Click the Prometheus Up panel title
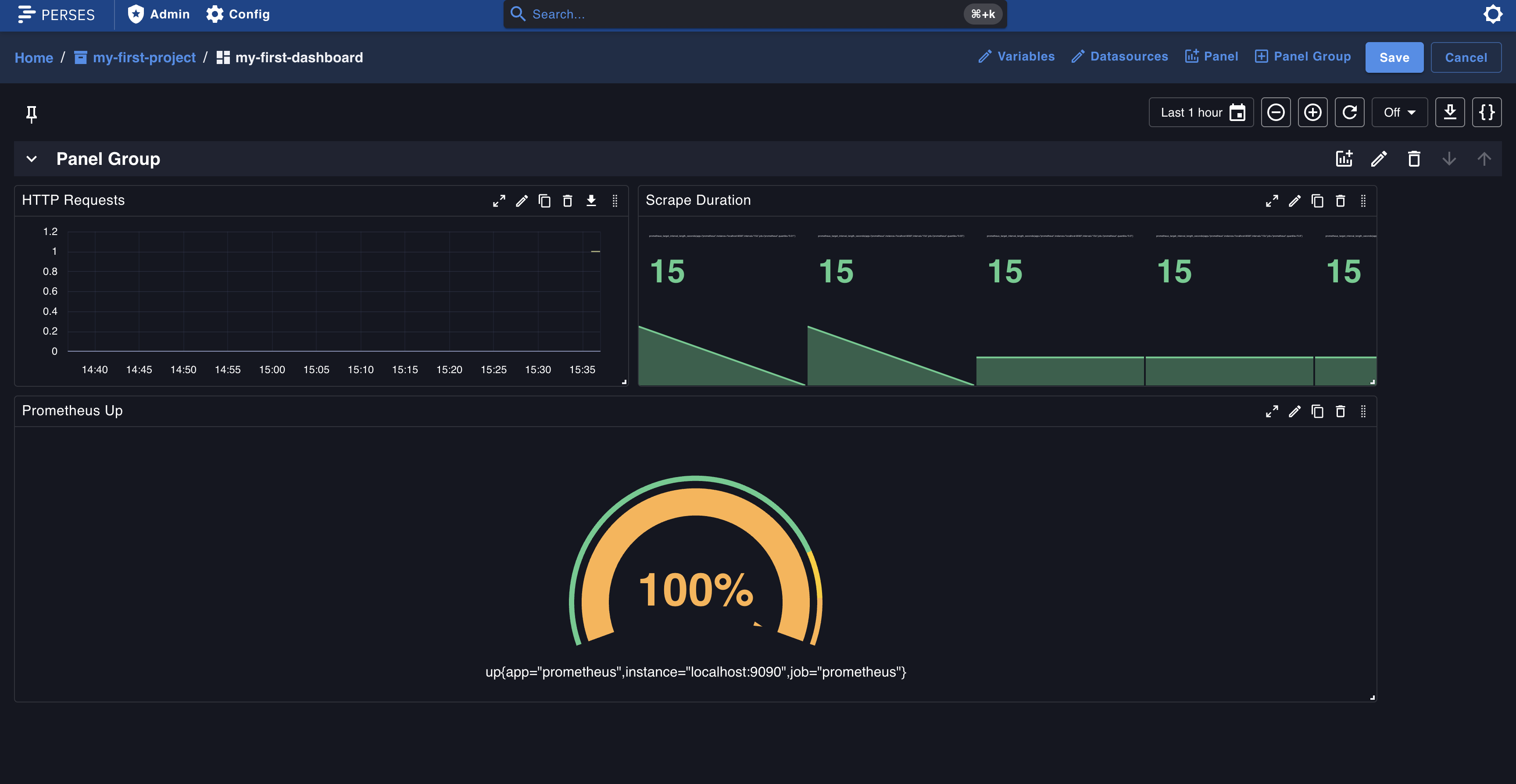 coord(72,410)
